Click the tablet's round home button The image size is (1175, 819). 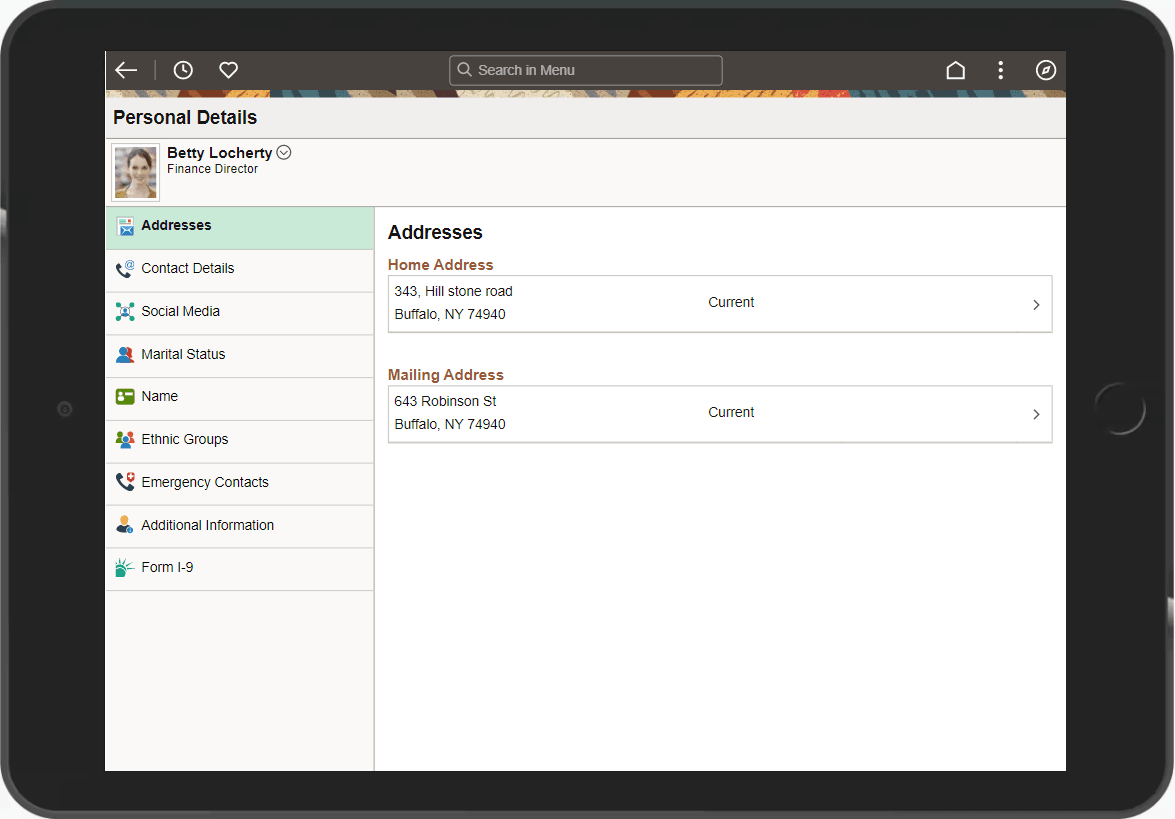coord(1120,408)
